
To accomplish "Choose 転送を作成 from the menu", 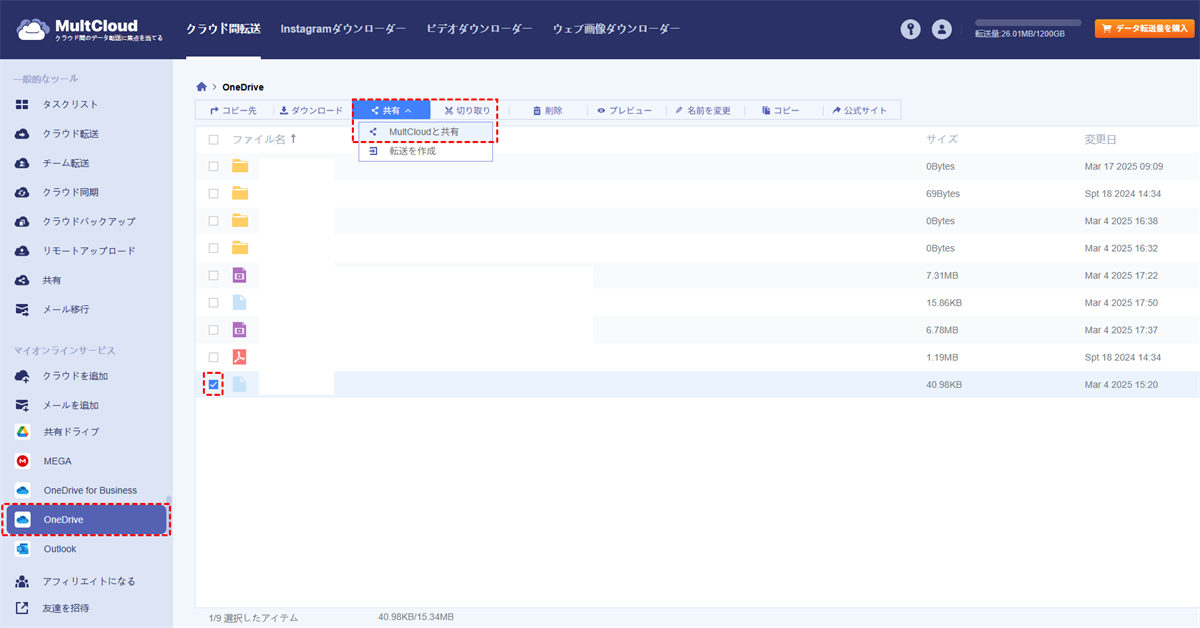I will (425, 151).
